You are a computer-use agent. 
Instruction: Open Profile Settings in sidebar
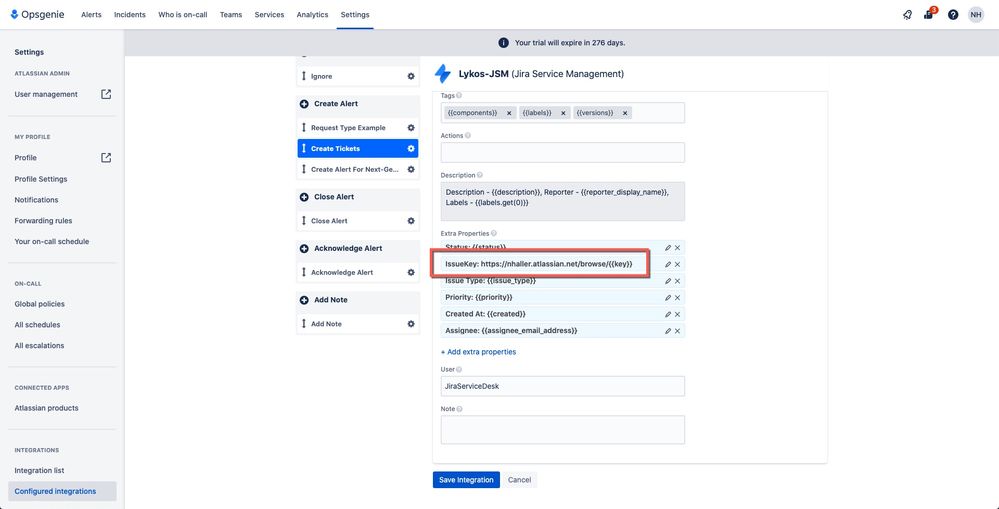click(41, 179)
